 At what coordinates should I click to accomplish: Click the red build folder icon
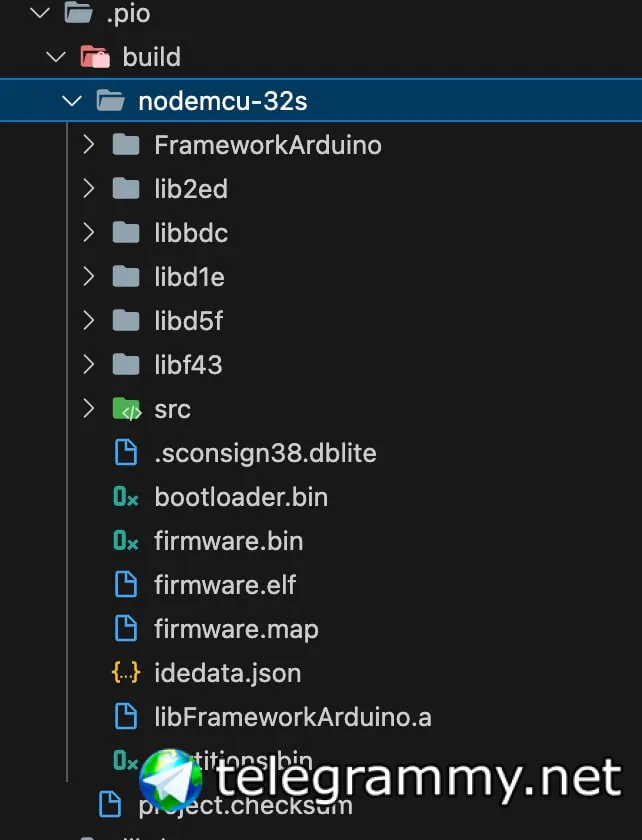(x=95, y=57)
